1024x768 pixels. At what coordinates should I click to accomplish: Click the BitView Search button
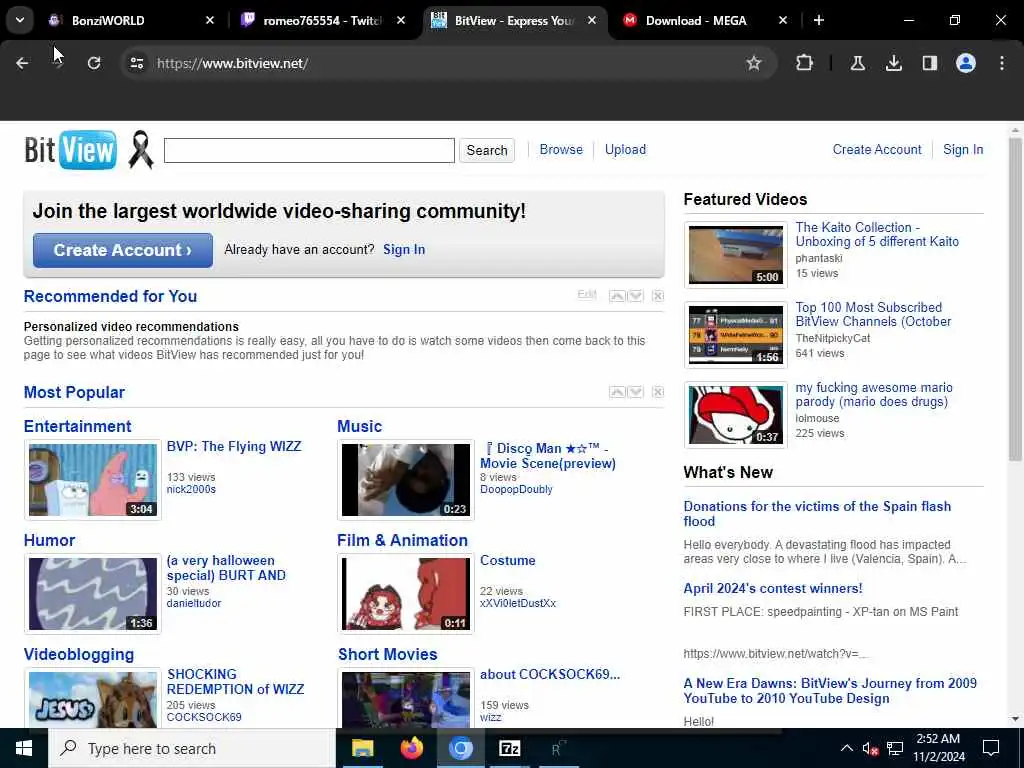pos(487,150)
